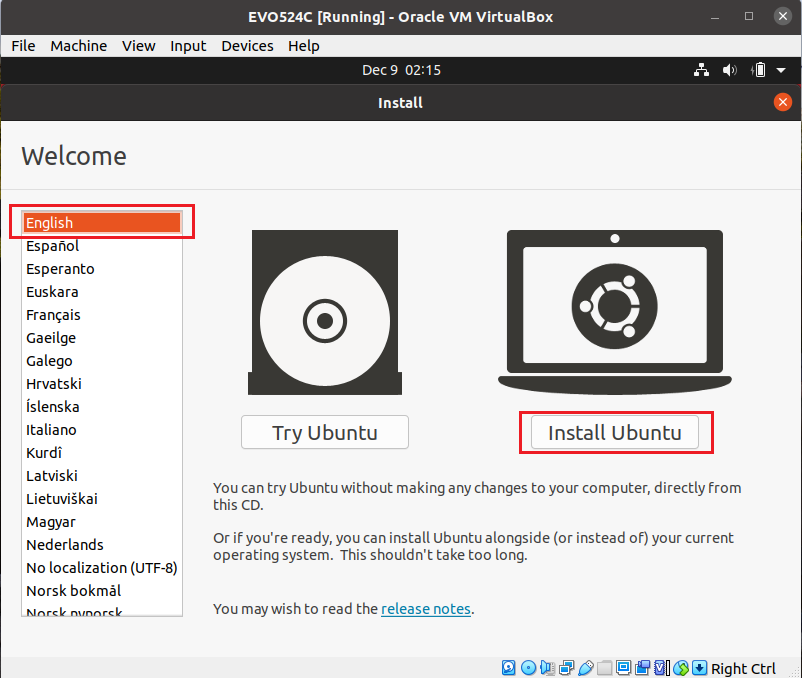Click the hard disk activity icon in status bar
802x678 pixels.
point(508,667)
